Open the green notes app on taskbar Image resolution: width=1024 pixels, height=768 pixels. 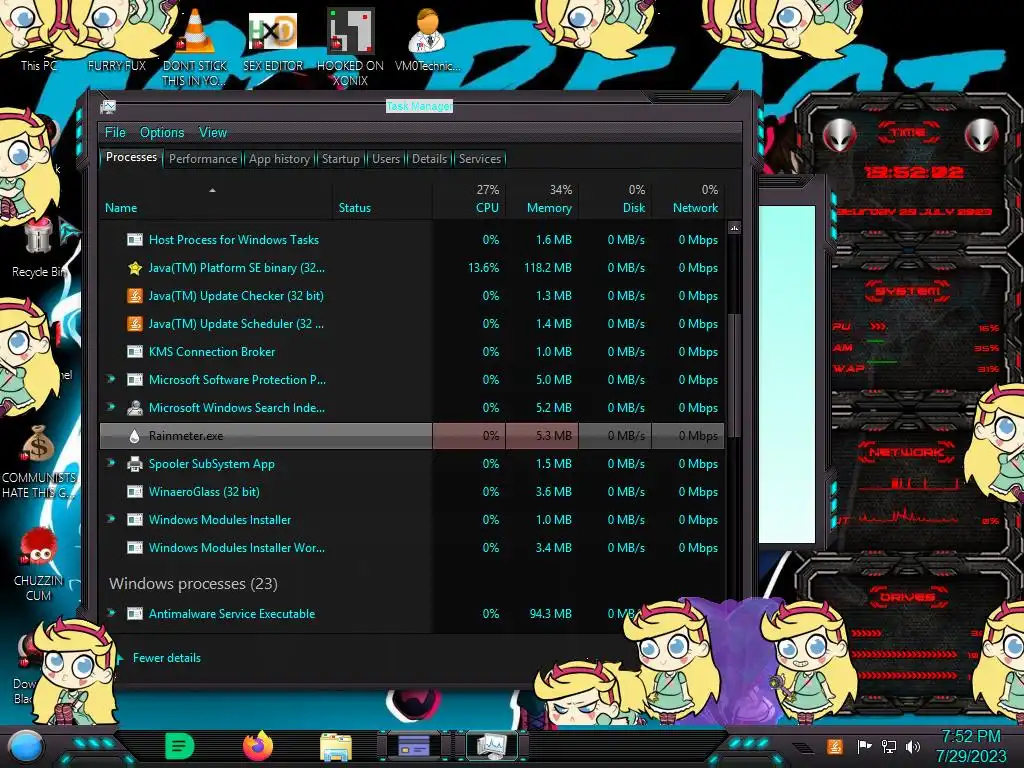point(180,746)
